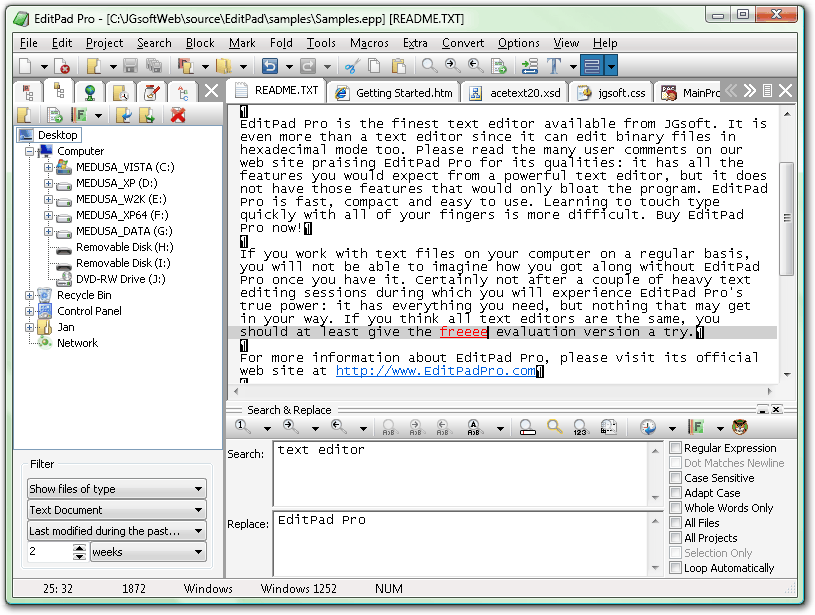Click the Find First icon in Search panel
Image resolution: width=815 pixels, height=615 pixels.
pos(243,427)
